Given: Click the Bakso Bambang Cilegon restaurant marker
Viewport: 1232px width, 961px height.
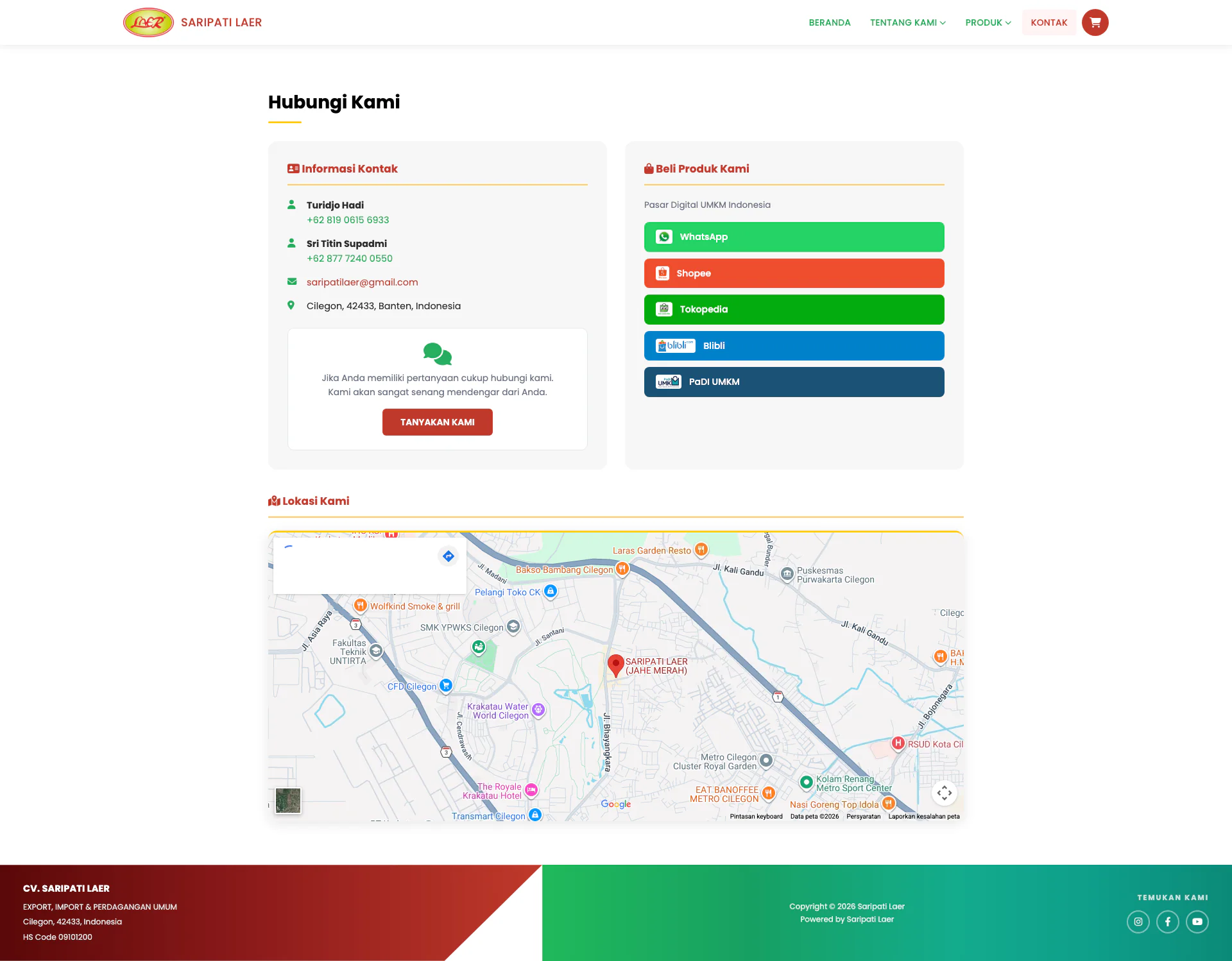Looking at the screenshot, I should click(622, 569).
